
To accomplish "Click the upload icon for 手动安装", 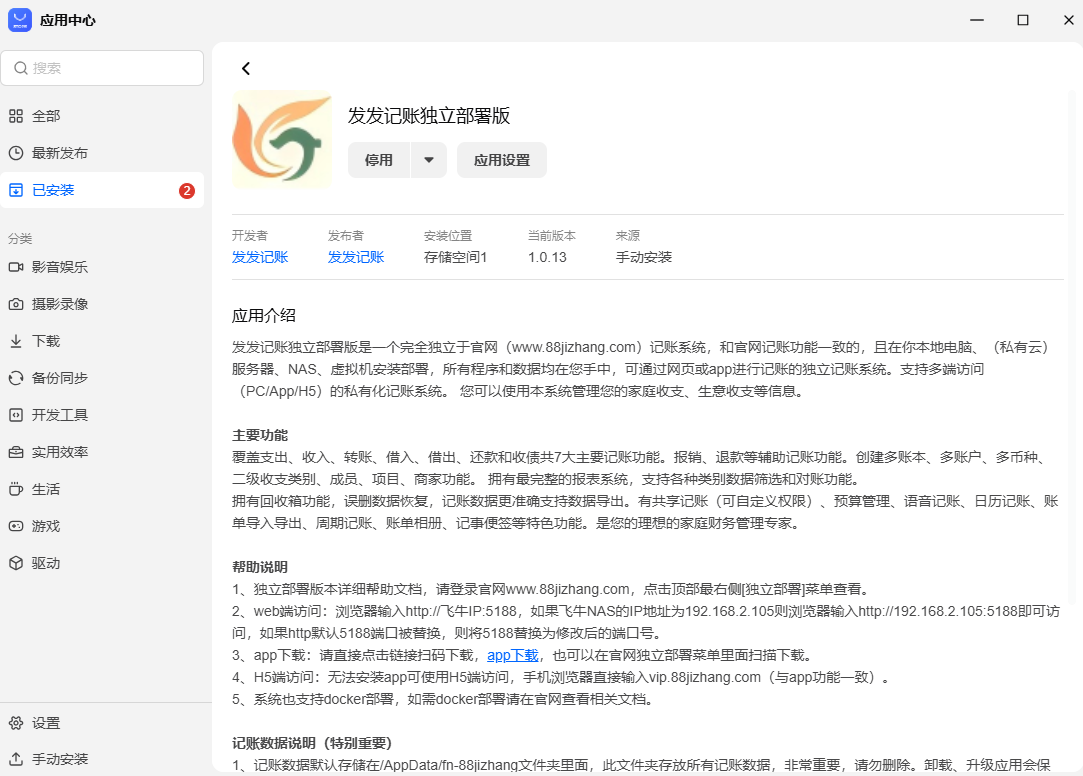I will [16, 759].
